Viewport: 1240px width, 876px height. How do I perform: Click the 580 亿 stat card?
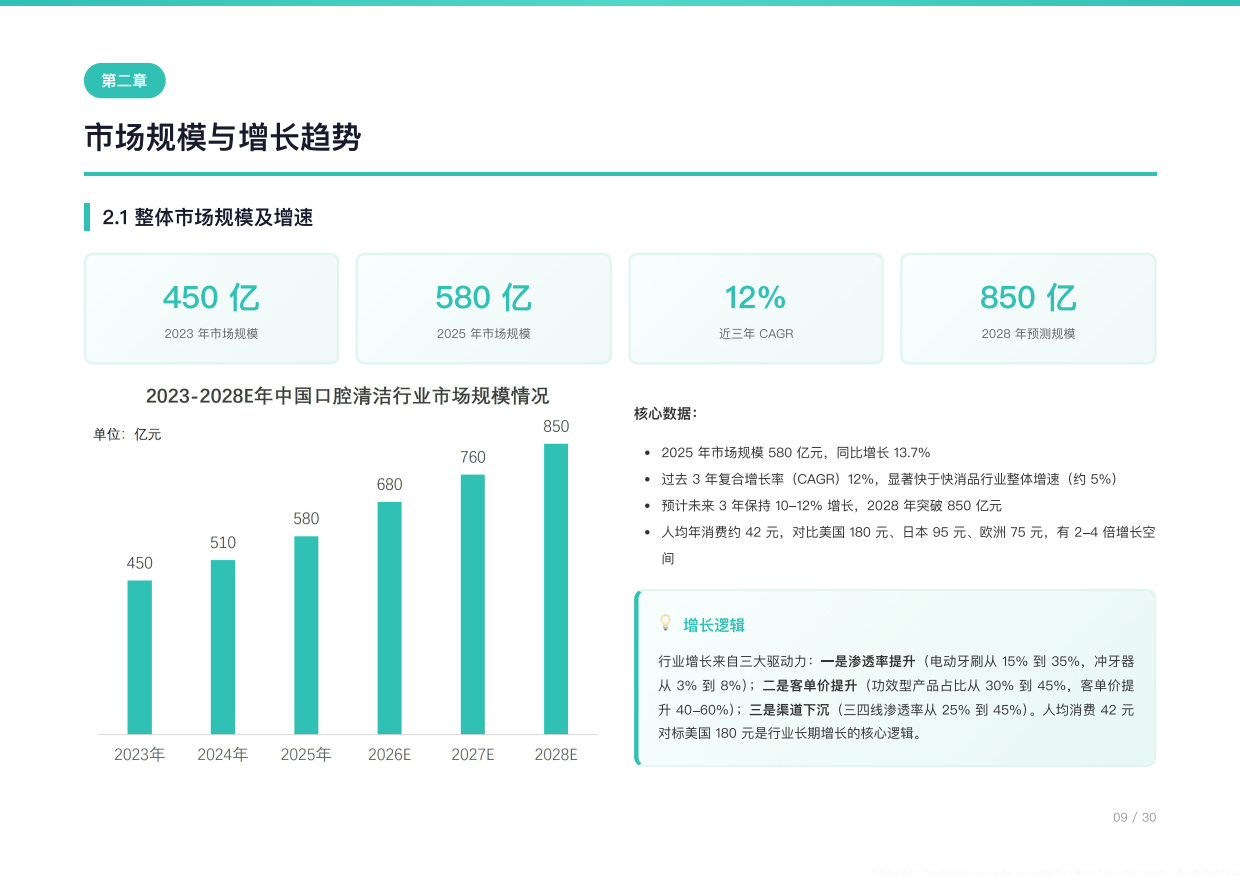pos(484,308)
